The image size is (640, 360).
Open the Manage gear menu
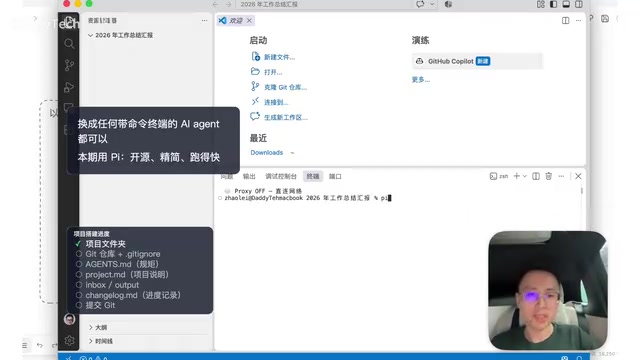click(x=69, y=340)
